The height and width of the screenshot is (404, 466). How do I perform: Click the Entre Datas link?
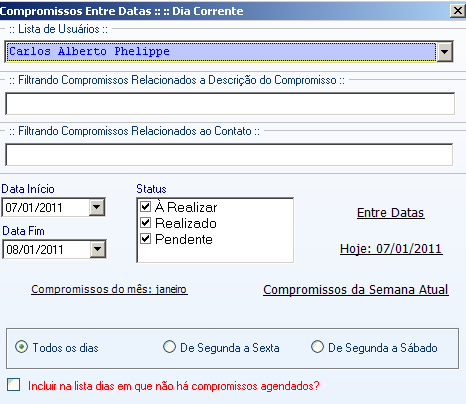(390, 213)
